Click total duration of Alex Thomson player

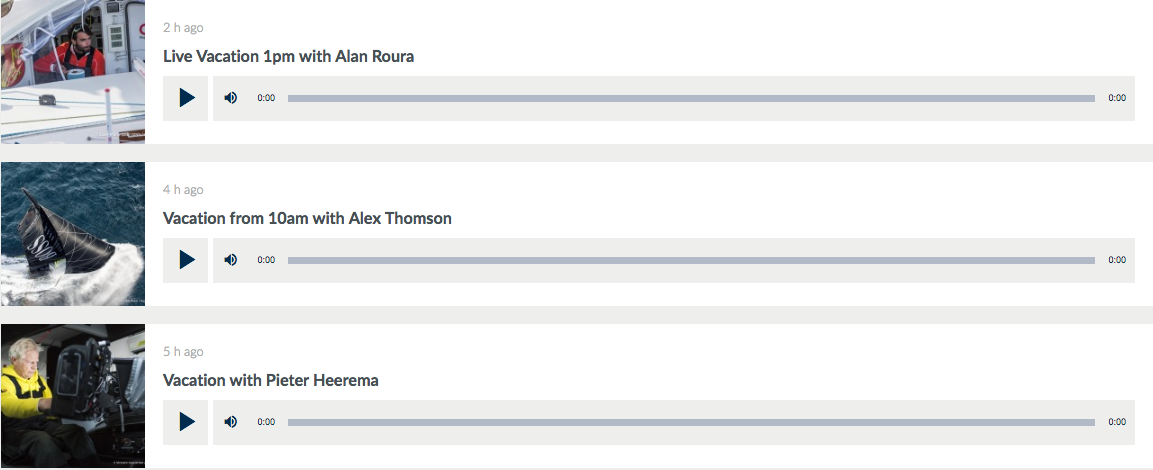[1117, 260]
